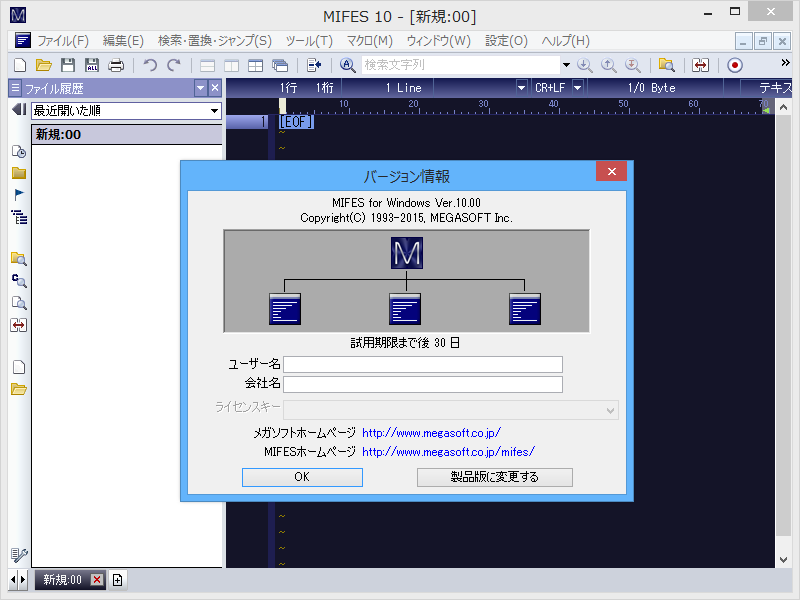Image resolution: width=800 pixels, height=600 pixels.
Task: Open the 最近開いた順 sort dropdown
Action: (218, 110)
